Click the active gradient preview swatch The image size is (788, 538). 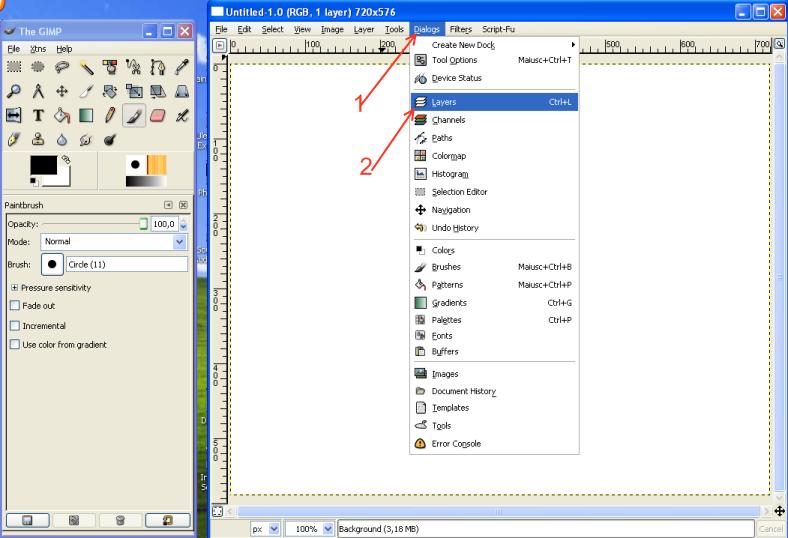point(146,181)
